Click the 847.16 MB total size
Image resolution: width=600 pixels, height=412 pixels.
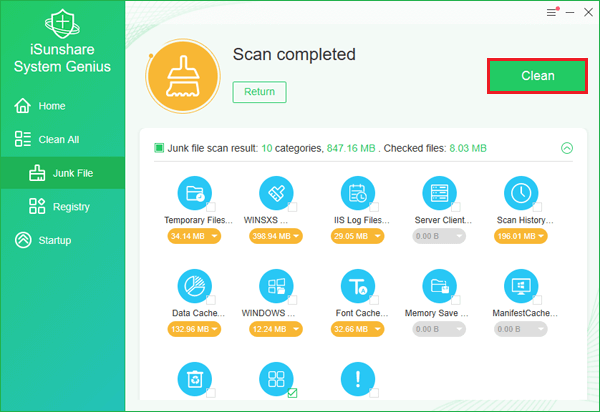[351, 148]
